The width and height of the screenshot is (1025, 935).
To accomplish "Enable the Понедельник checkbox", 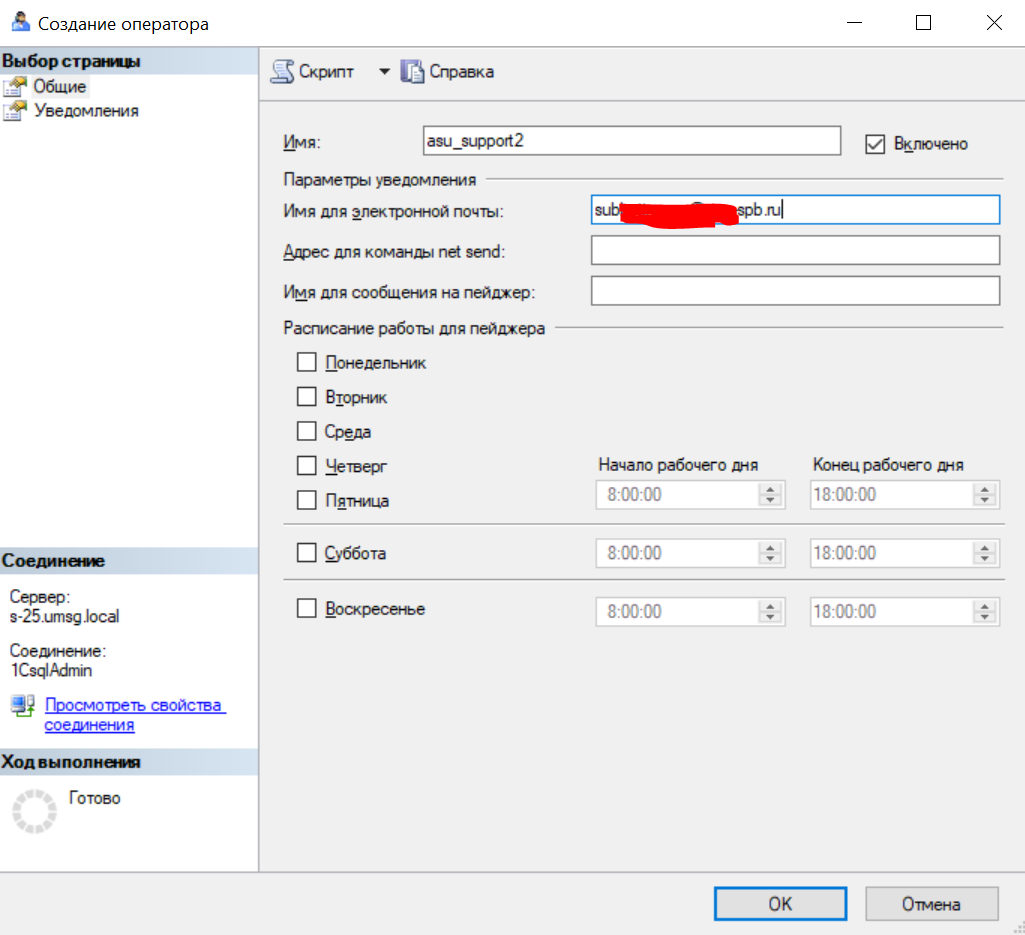I will click(x=307, y=363).
